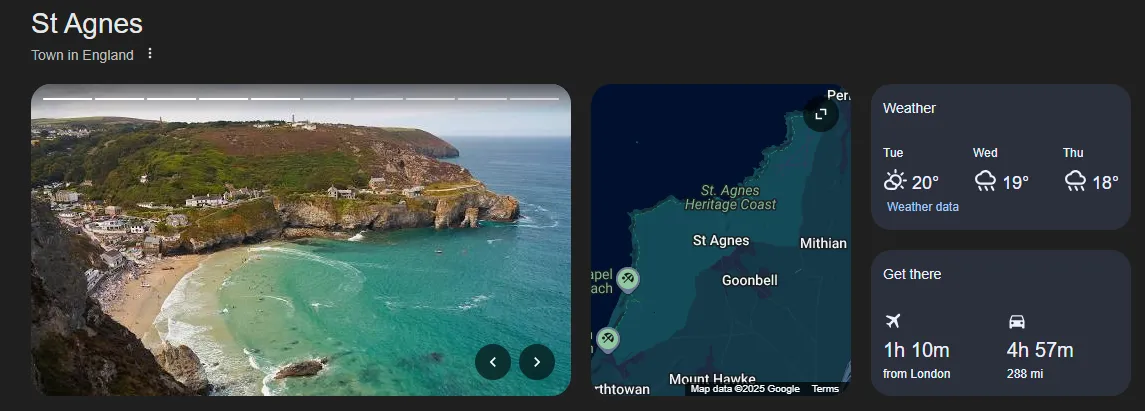Open the map Terms link
Screen dimensions: 1145x411
(x=825, y=389)
